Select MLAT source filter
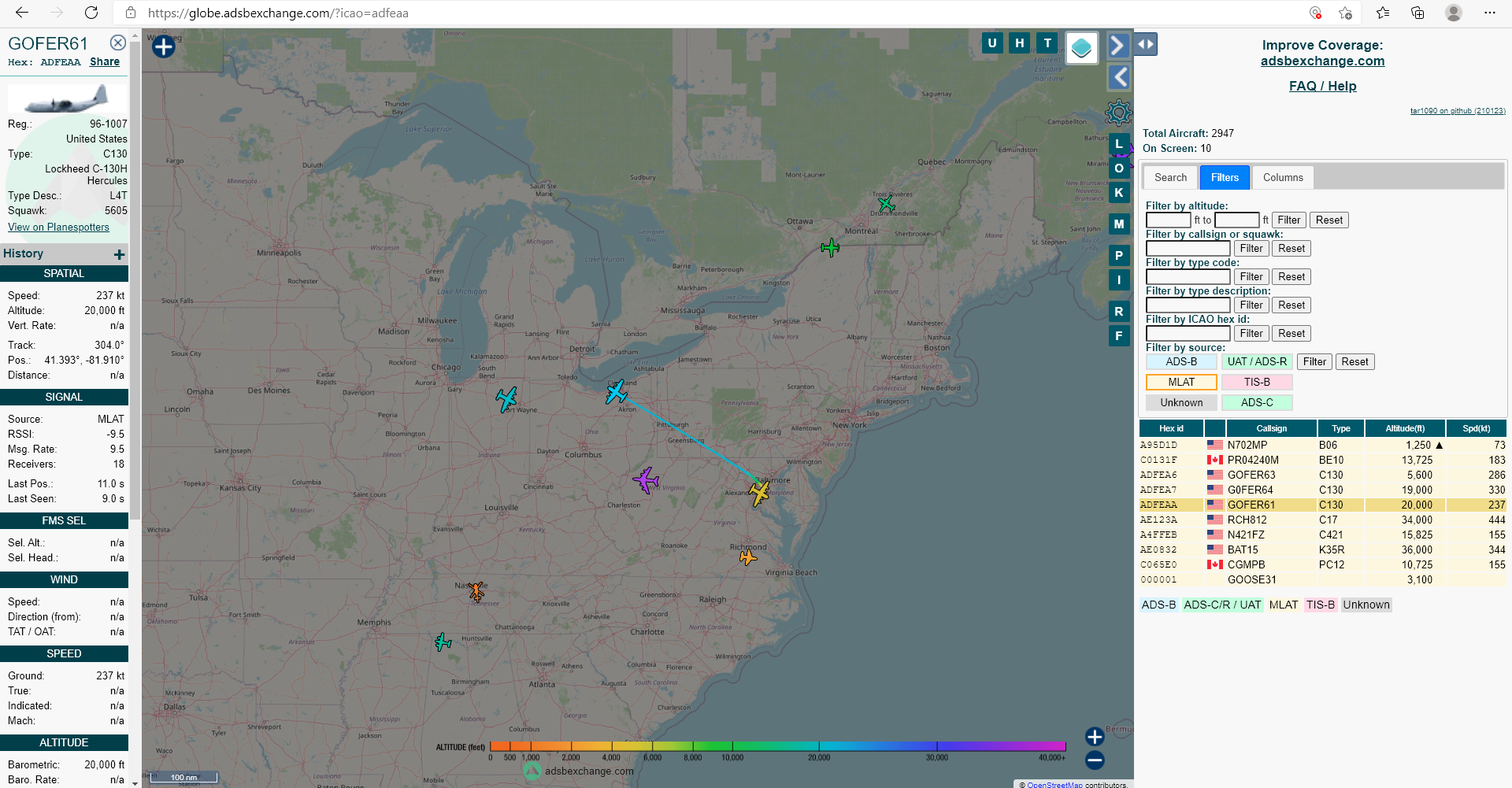 point(1181,383)
